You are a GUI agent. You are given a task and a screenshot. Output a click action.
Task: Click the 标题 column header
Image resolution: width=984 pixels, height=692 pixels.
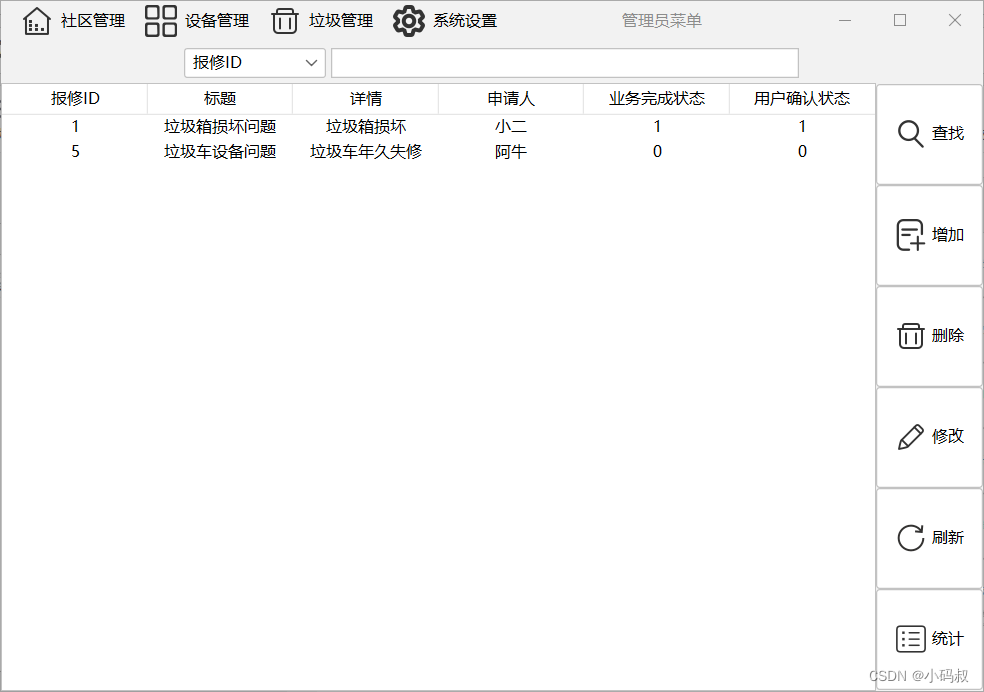[x=220, y=98]
